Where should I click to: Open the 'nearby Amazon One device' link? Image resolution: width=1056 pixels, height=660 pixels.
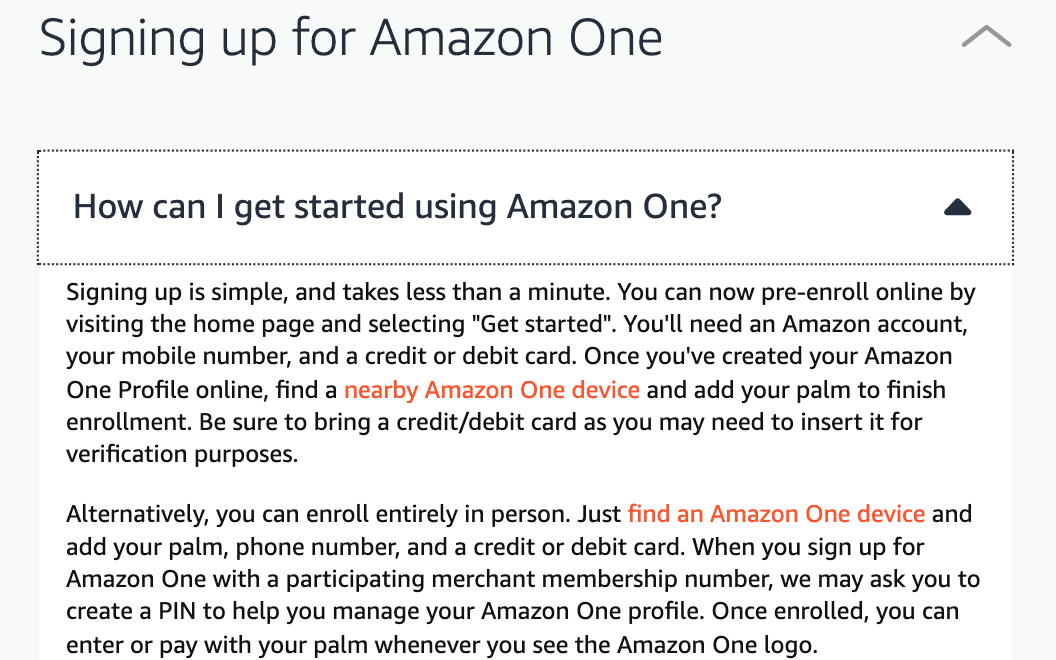coord(492,390)
